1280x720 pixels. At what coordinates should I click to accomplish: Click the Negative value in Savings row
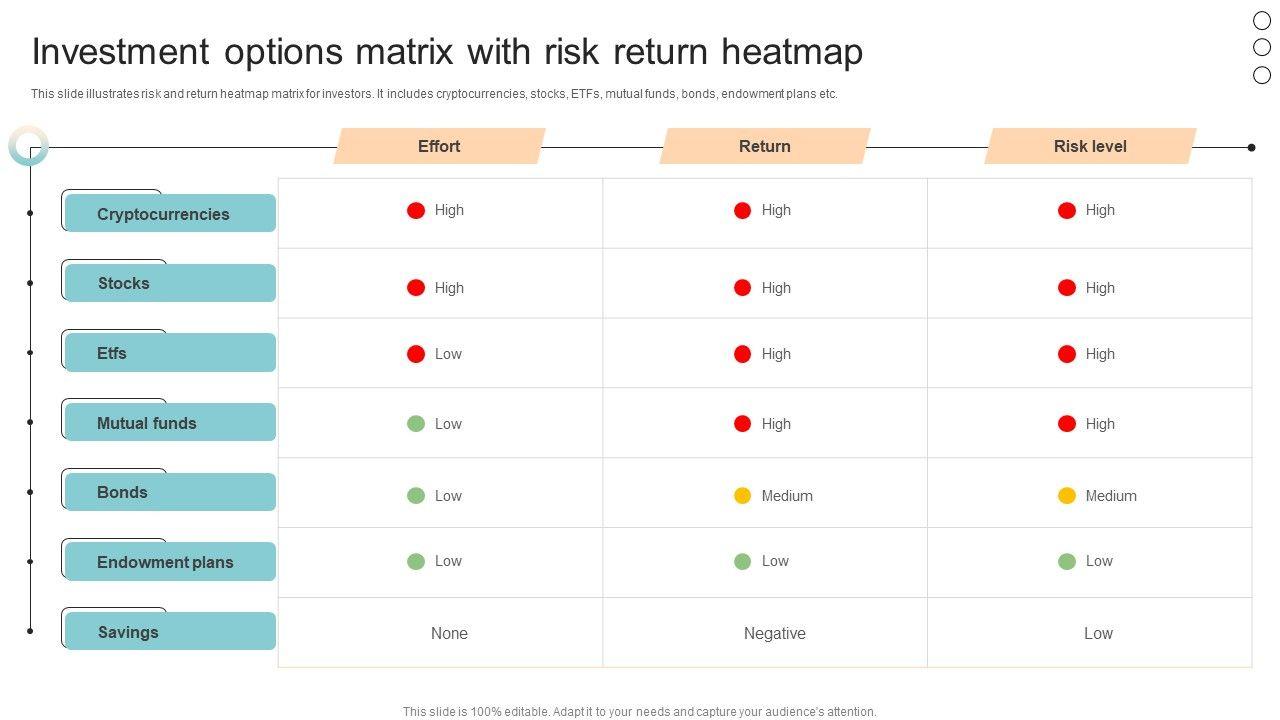[775, 633]
